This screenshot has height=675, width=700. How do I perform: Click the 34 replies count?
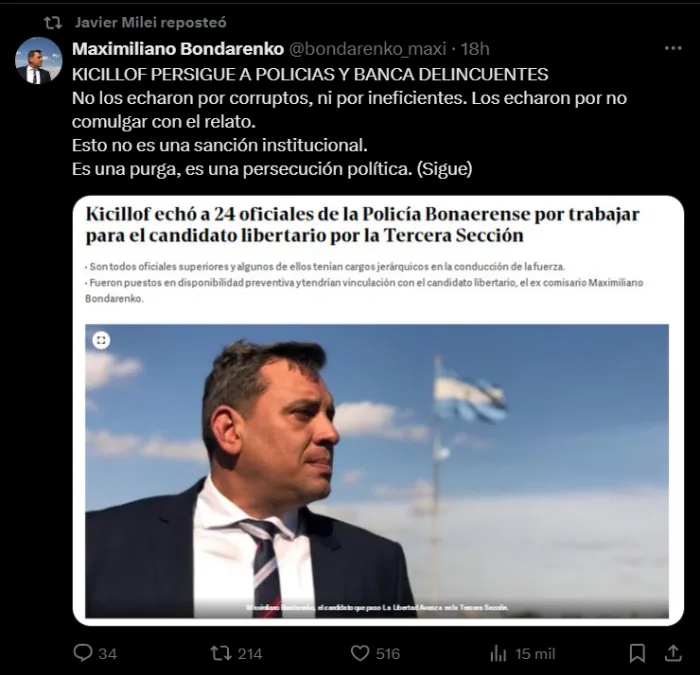108,654
